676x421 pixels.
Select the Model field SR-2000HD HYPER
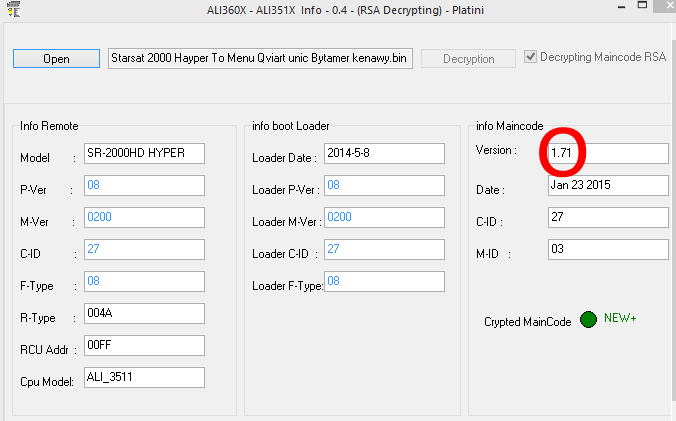click(x=144, y=153)
